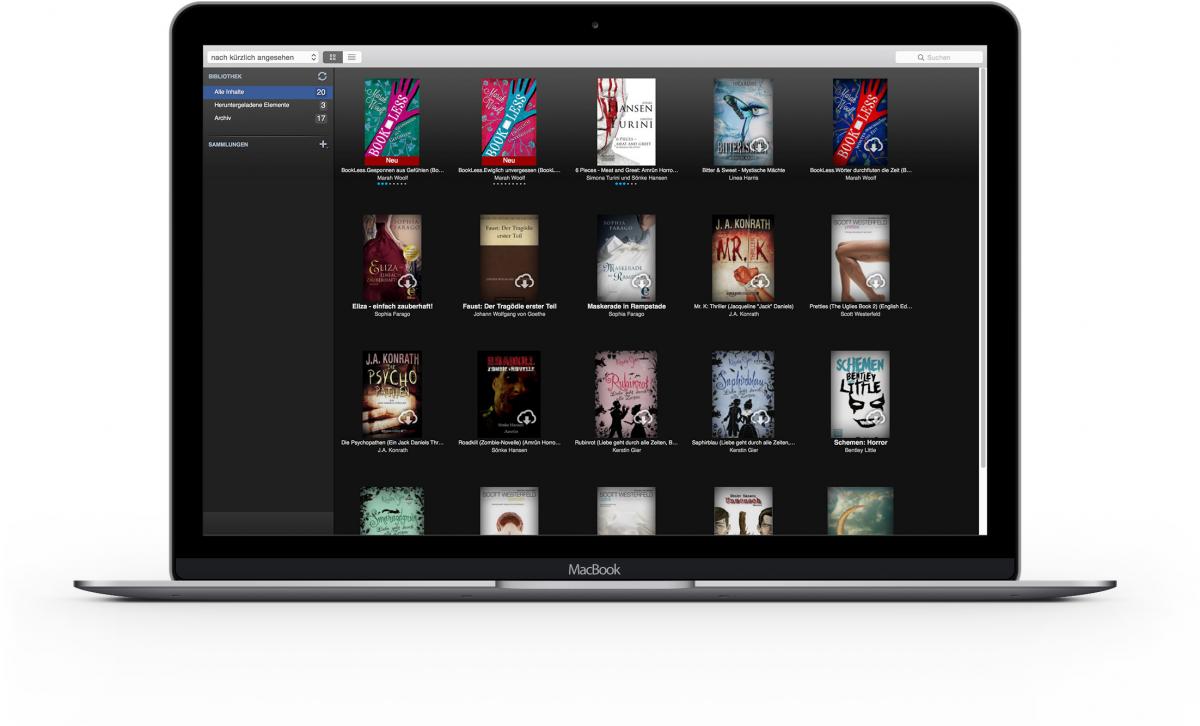Click title 'Pretties (The Uglies Book 2)'
This screenshot has width=1200, height=726.
point(860,307)
